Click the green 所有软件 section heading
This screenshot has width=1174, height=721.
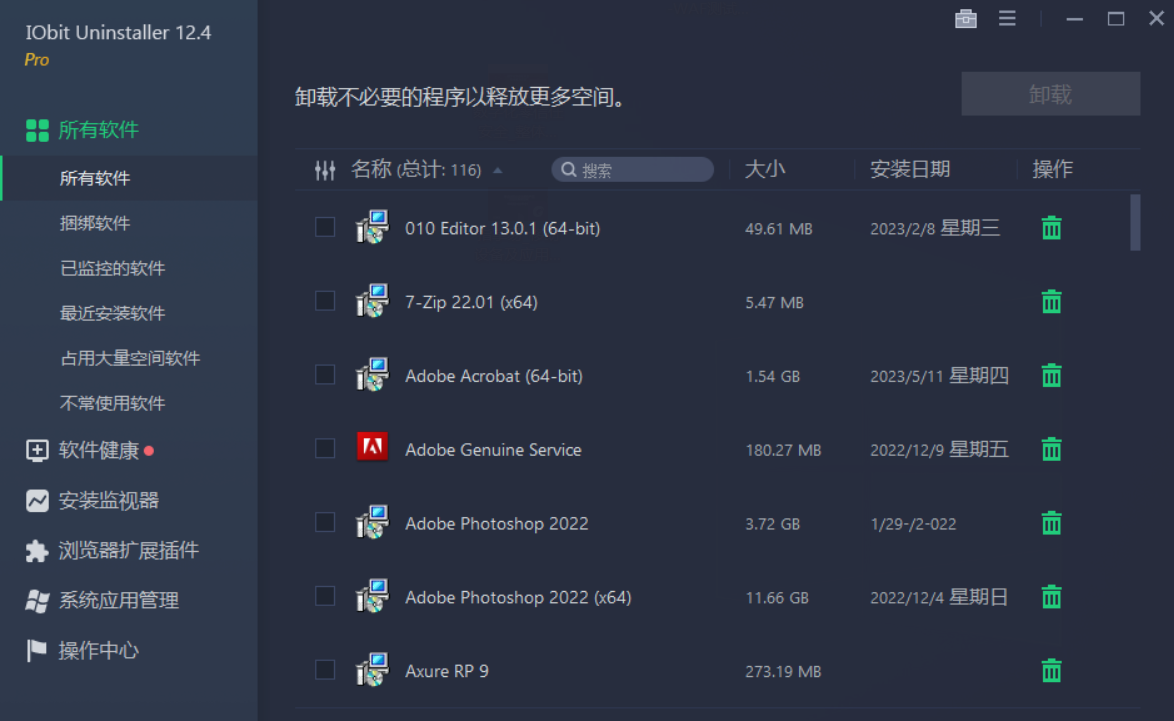point(99,130)
